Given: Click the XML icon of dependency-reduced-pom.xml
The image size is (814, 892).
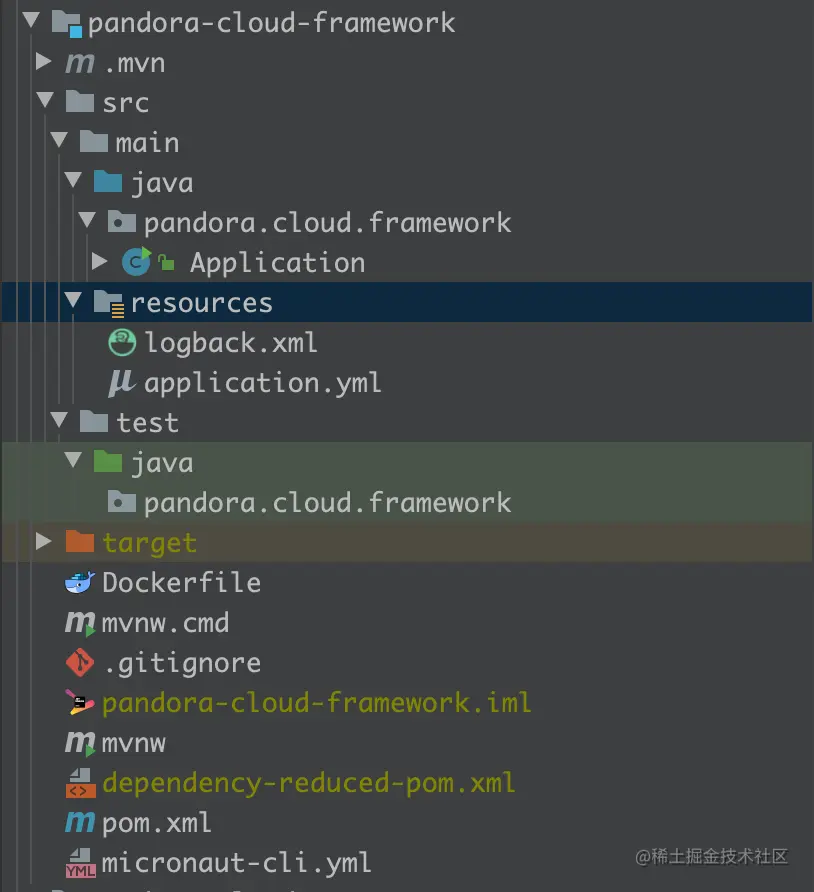Looking at the screenshot, I should click(x=79, y=783).
